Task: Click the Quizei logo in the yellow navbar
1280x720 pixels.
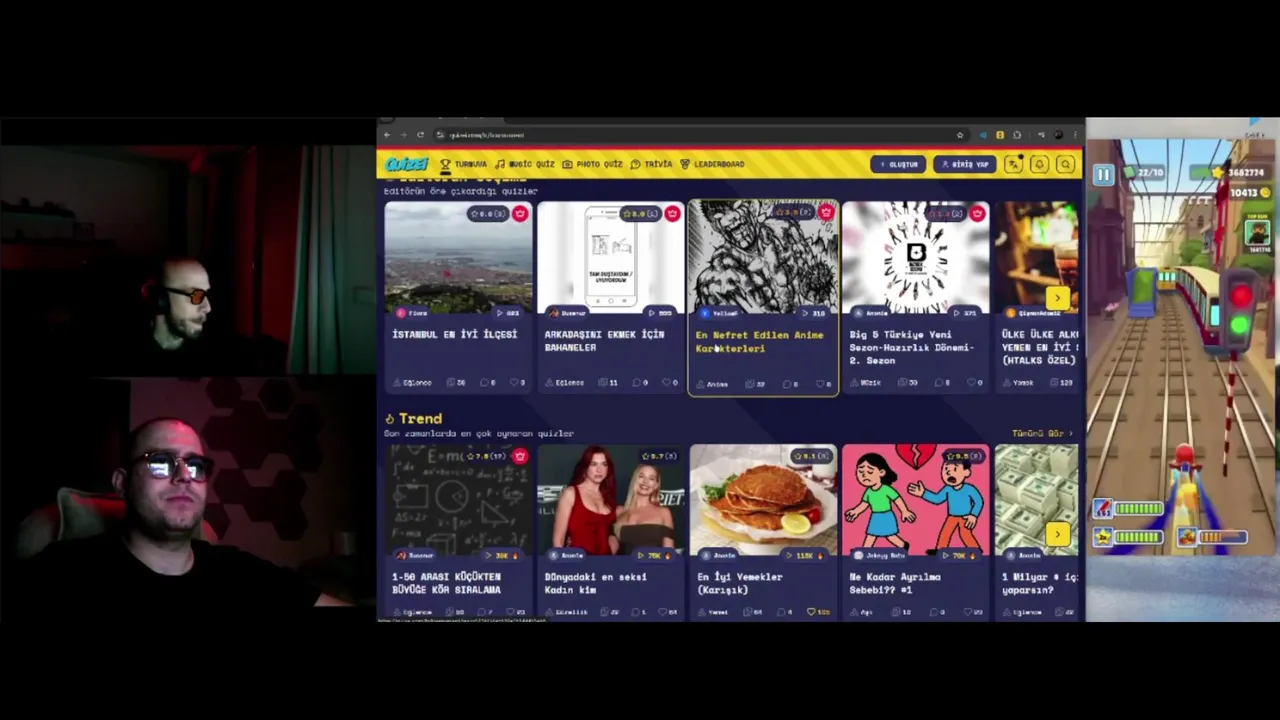Action: (406, 164)
